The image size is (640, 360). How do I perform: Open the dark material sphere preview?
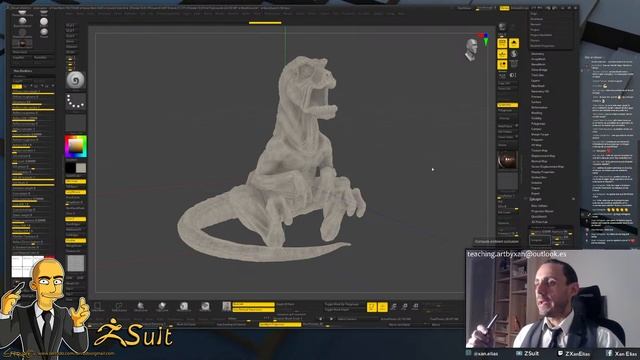coord(507,159)
